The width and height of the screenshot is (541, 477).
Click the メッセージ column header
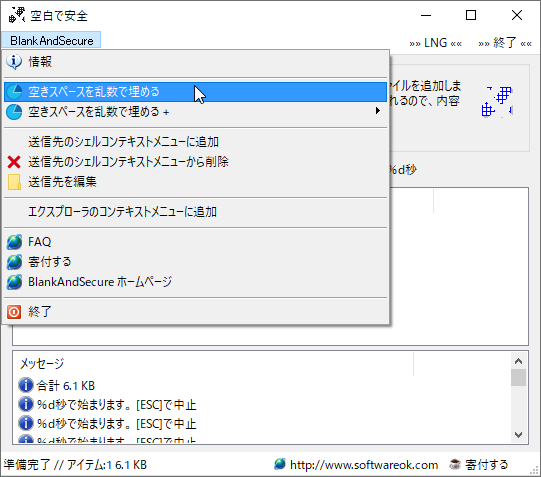[213, 364]
